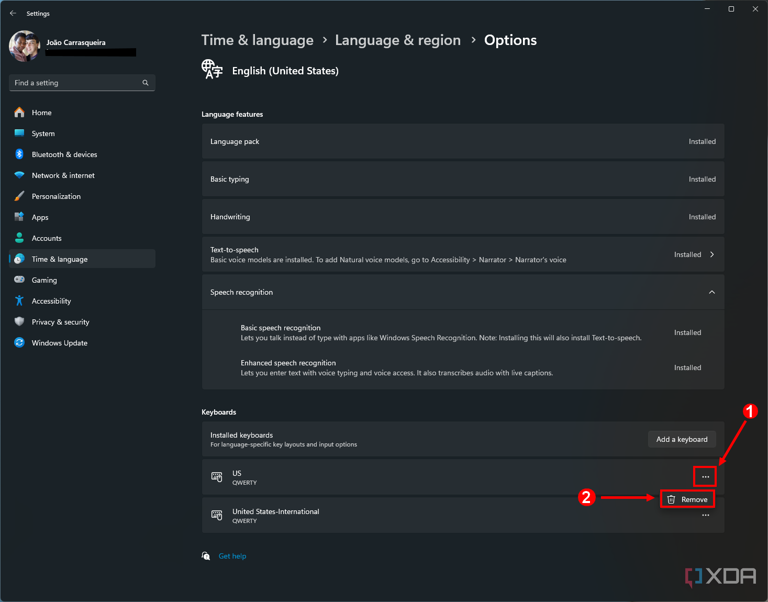Image resolution: width=768 pixels, height=602 pixels.
Task: Navigate to Language & region breadcrumb
Action: point(397,40)
